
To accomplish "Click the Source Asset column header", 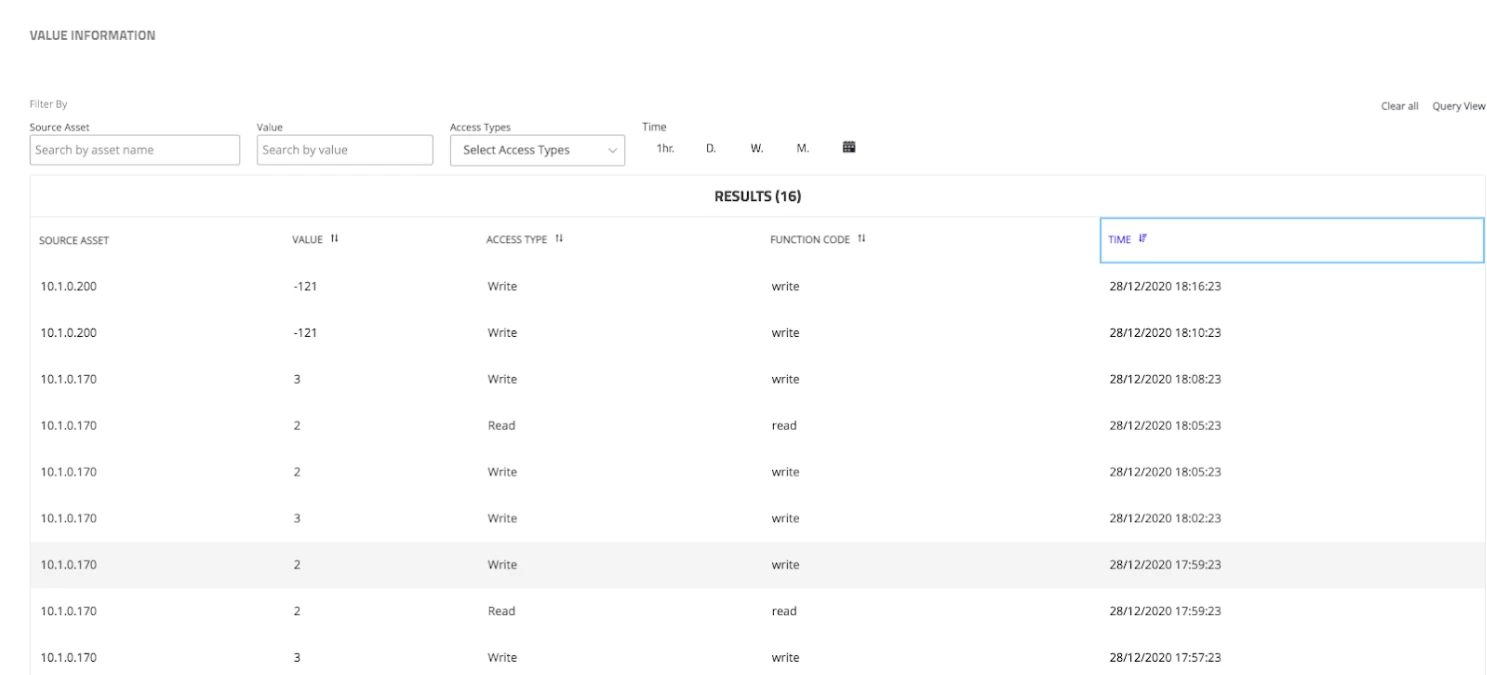I will [74, 240].
